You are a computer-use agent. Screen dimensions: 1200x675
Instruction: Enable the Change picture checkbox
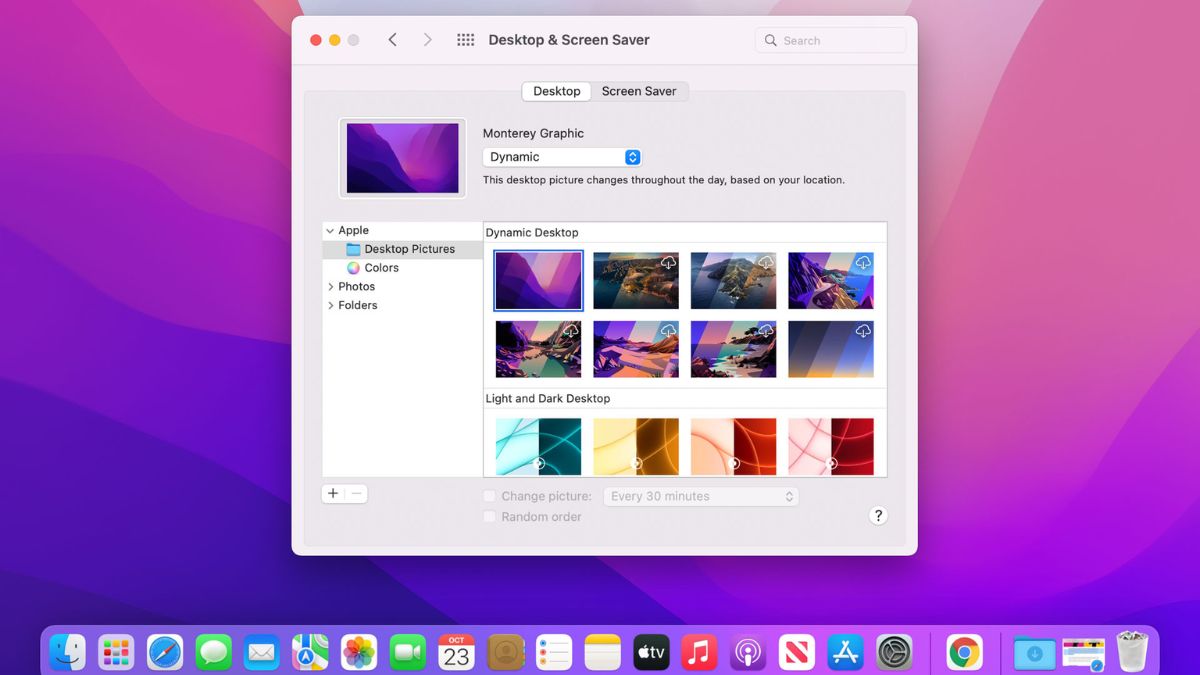tap(490, 496)
